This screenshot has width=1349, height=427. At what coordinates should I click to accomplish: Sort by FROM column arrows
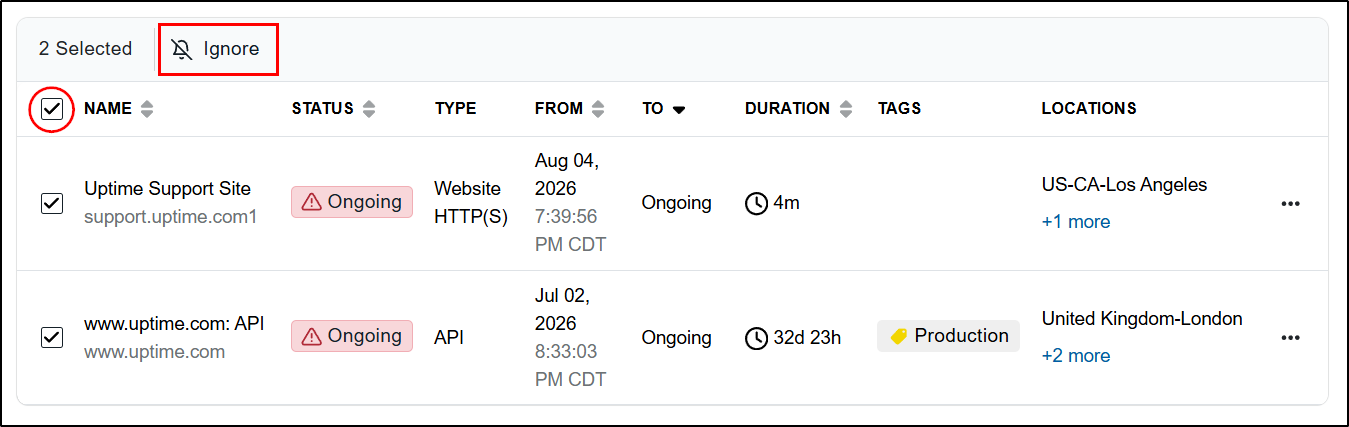pos(598,109)
